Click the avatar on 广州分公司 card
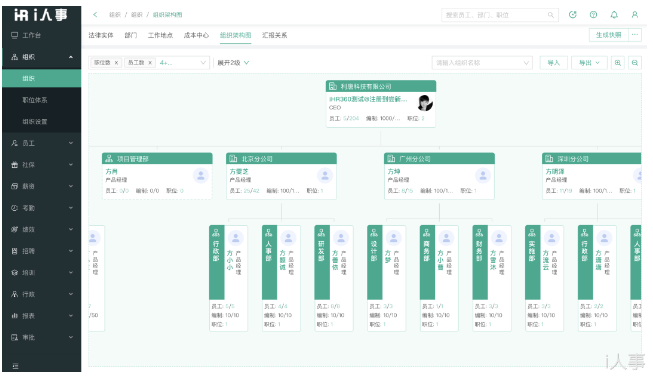The width and height of the screenshot is (653, 378). coord(483,176)
